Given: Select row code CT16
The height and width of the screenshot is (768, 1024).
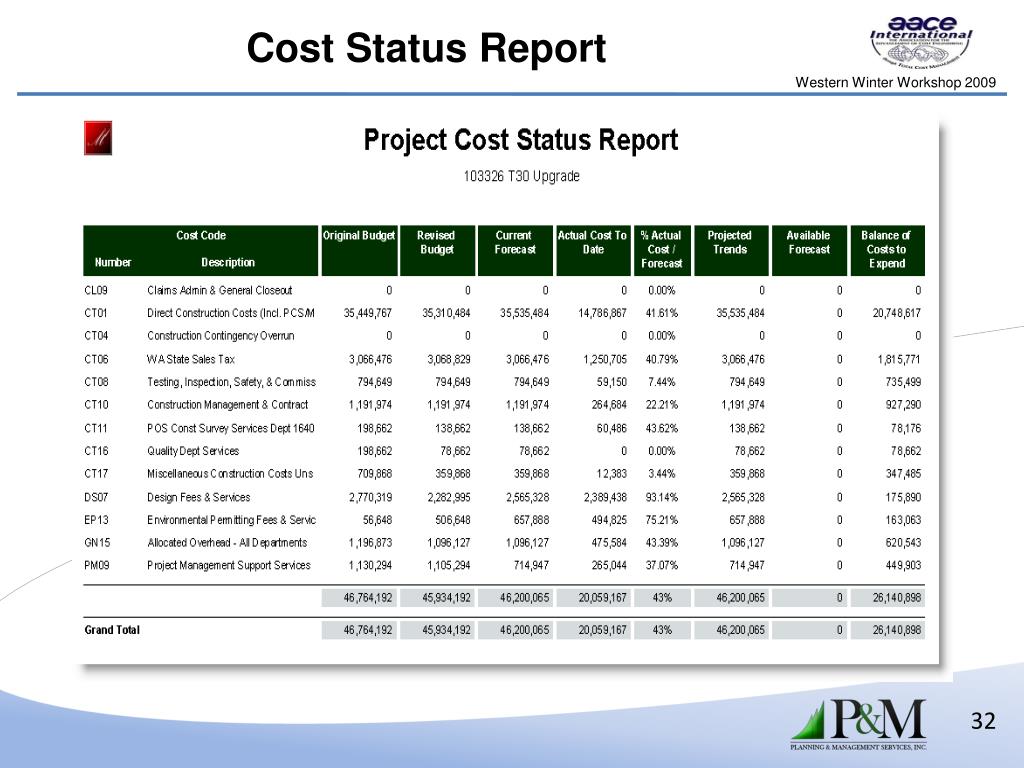Looking at the screenshot, I should click(x=96, y=451).
